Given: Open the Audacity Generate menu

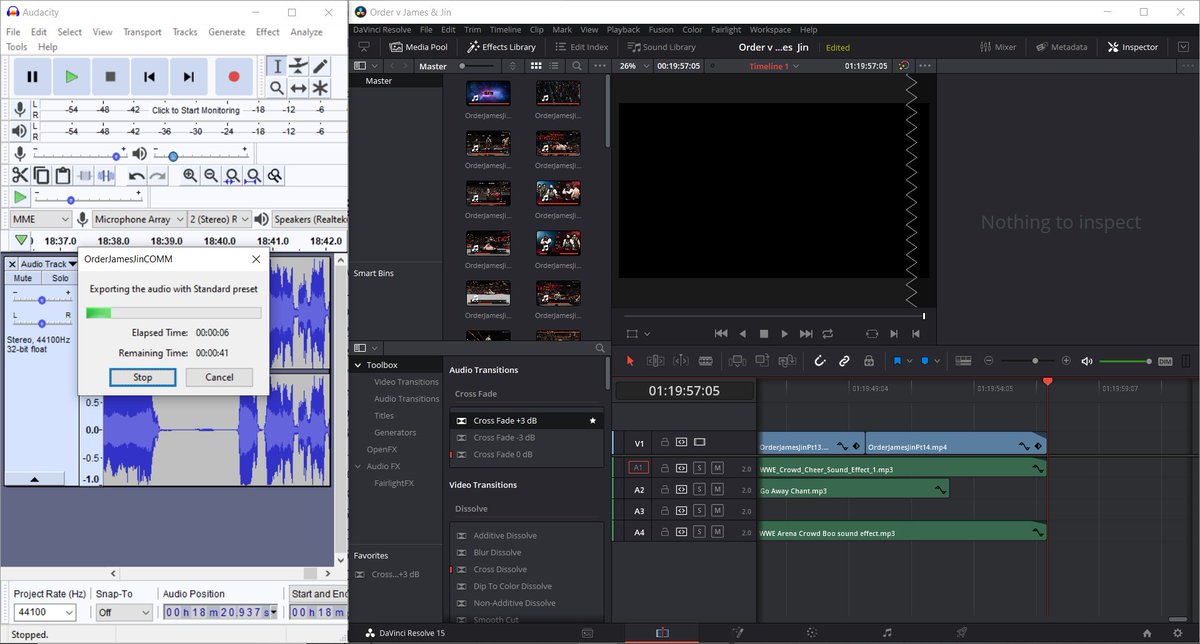Looking at the screenshot, I should [227, 32].
